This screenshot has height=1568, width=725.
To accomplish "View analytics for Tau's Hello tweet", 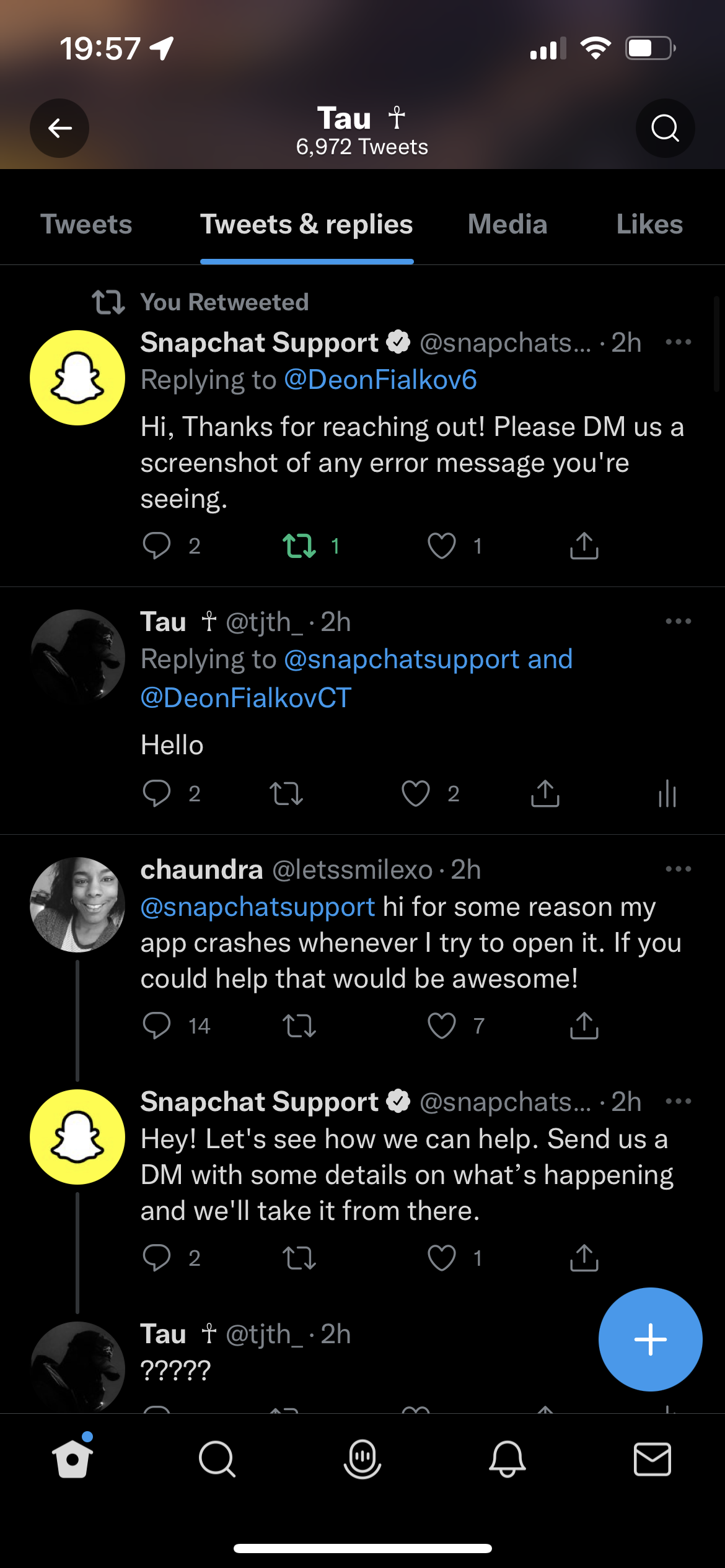I will 667,793.
